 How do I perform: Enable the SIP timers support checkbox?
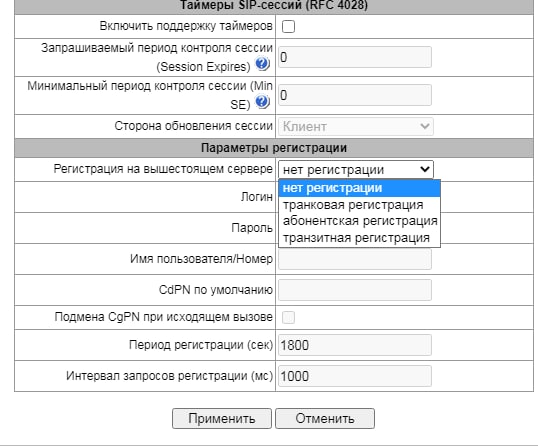coord(288,26)
